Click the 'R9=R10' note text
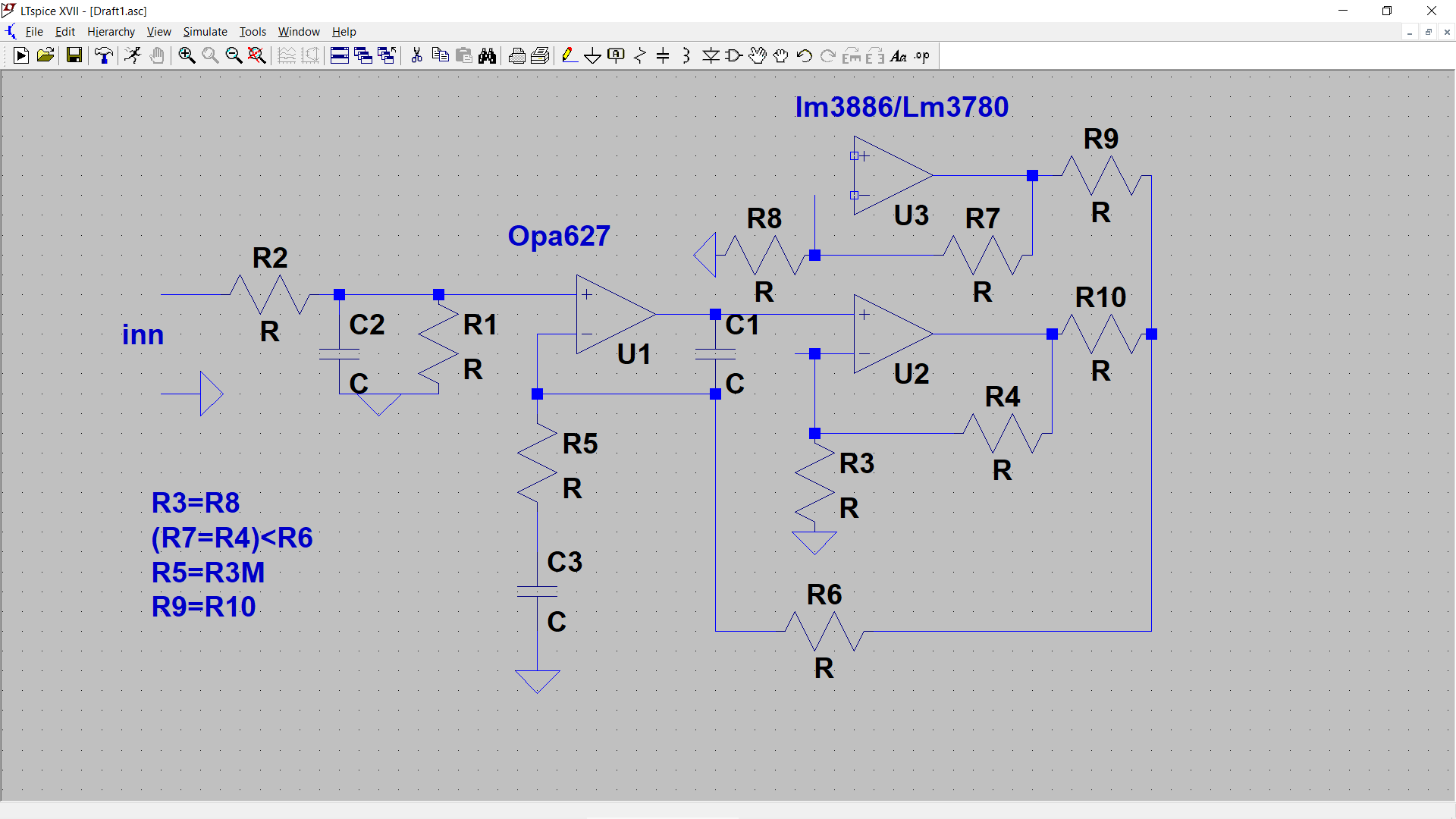1456x819 pixels. coord(203,607)
